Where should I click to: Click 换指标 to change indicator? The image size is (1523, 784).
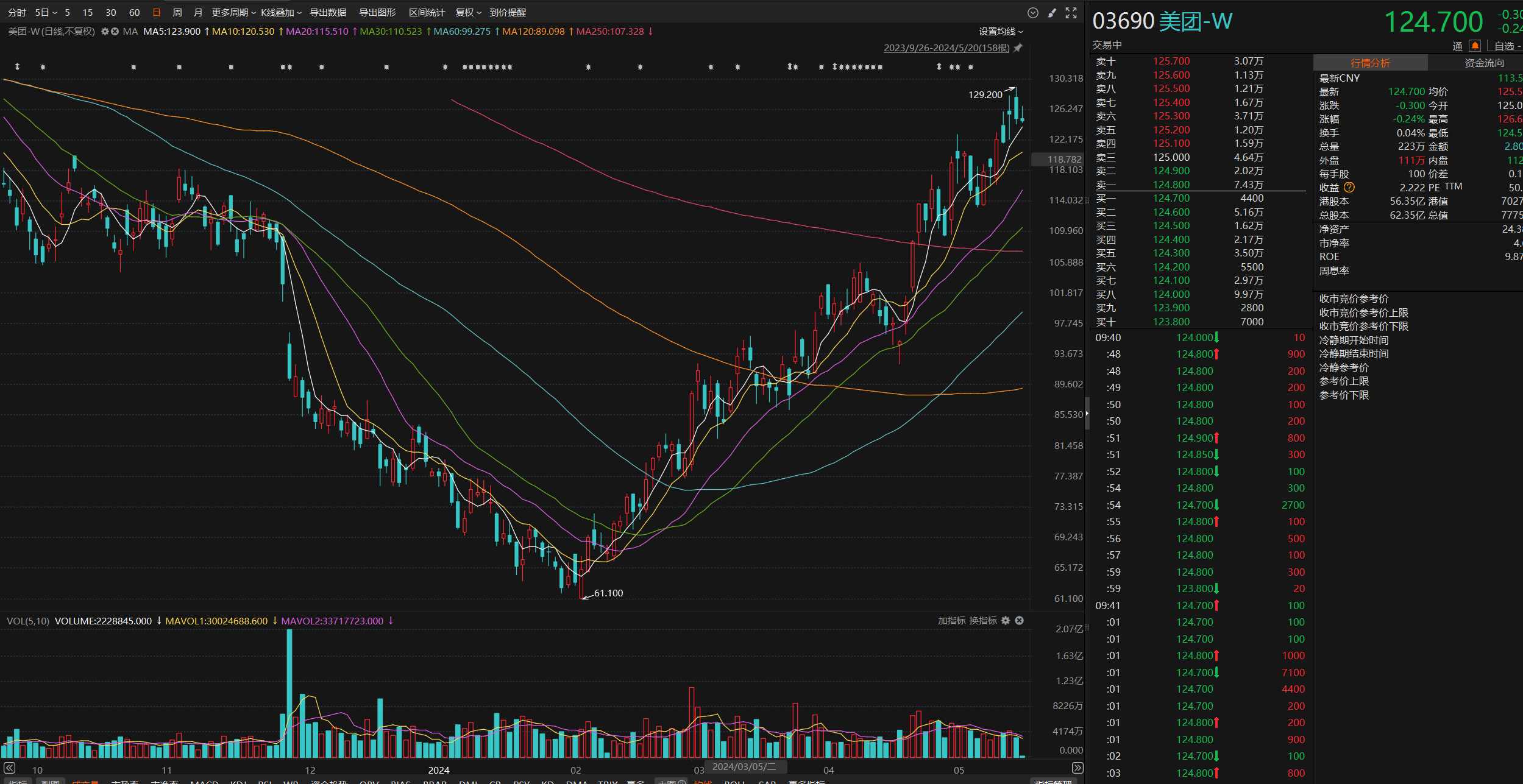(x=982, y=620)
